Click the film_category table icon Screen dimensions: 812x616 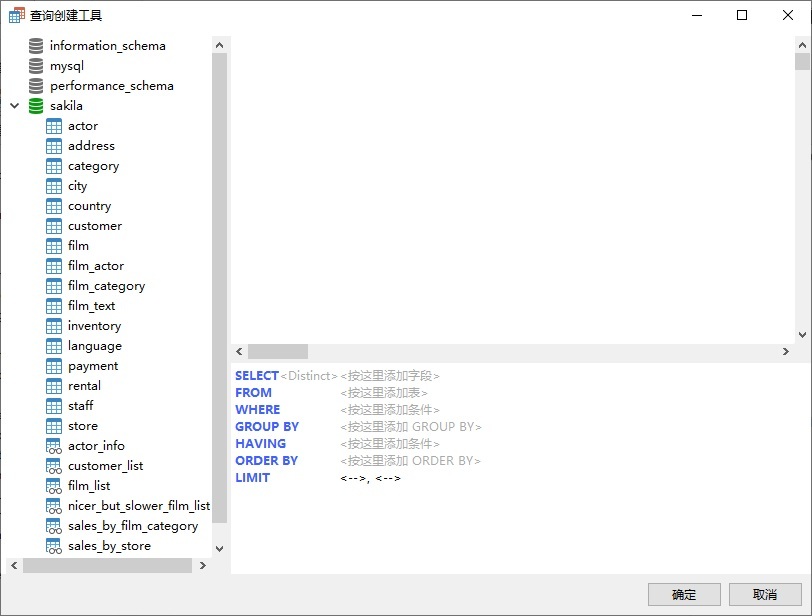coord(54,286)
